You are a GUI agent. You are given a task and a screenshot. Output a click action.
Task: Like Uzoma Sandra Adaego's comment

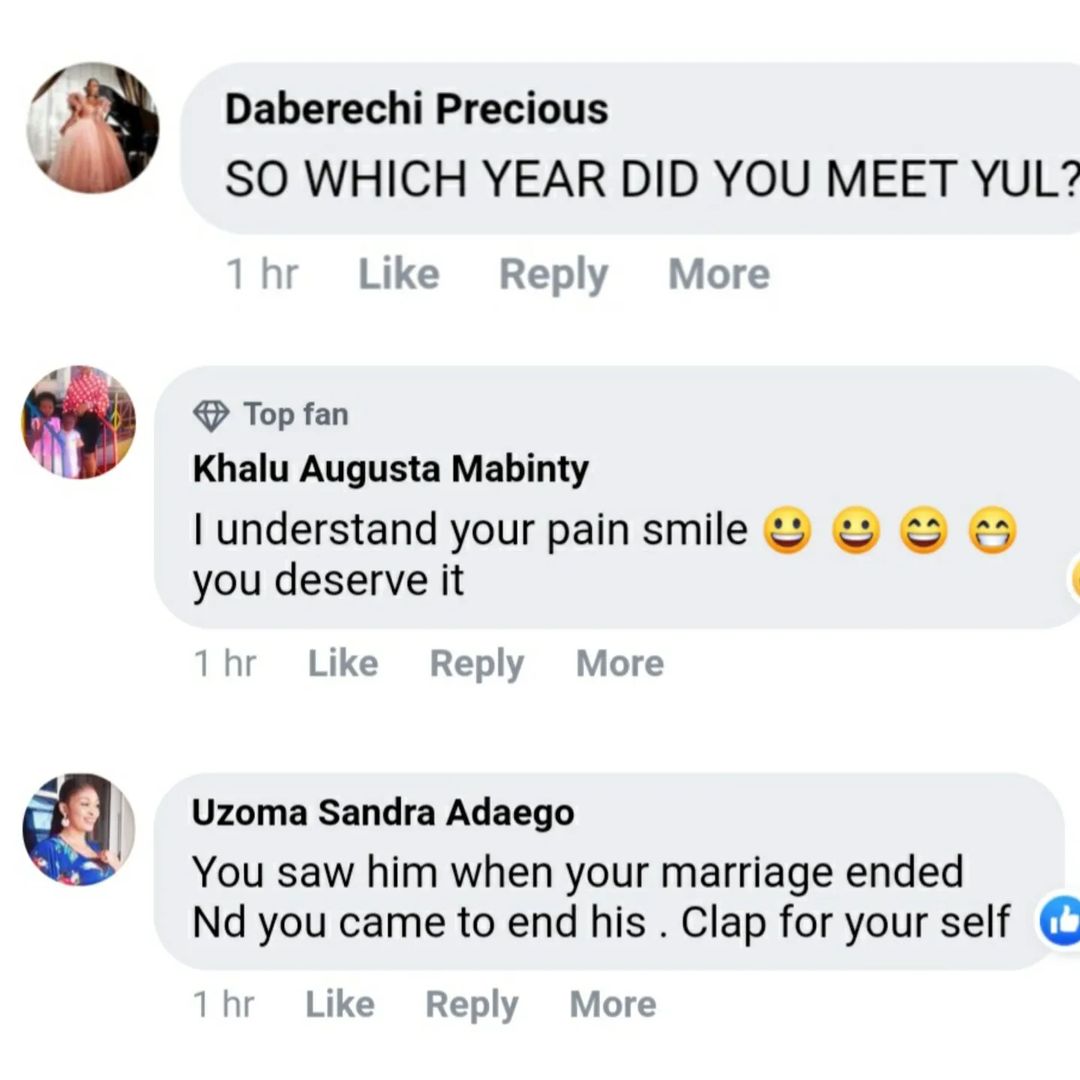[339, 1004]
